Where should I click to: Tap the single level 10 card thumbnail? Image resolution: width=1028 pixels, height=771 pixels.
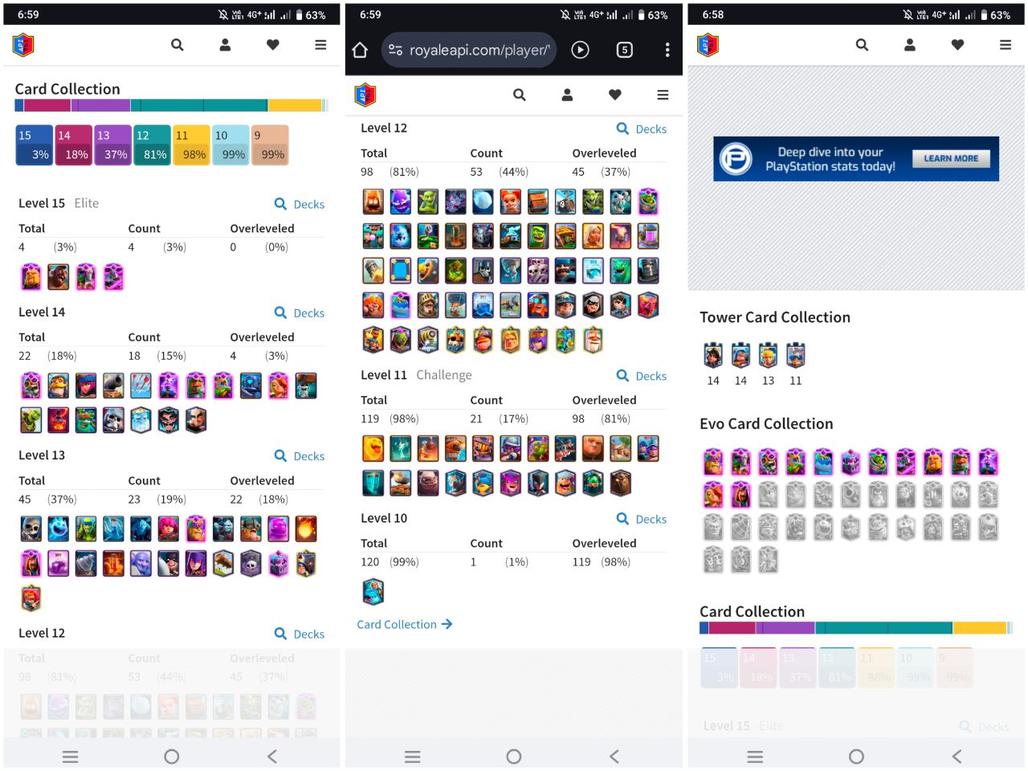(373, 591)
